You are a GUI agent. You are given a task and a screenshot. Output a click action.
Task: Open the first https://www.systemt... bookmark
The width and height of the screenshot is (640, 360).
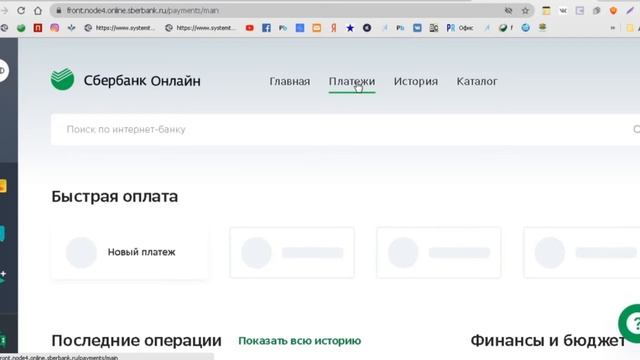(120, 28)
